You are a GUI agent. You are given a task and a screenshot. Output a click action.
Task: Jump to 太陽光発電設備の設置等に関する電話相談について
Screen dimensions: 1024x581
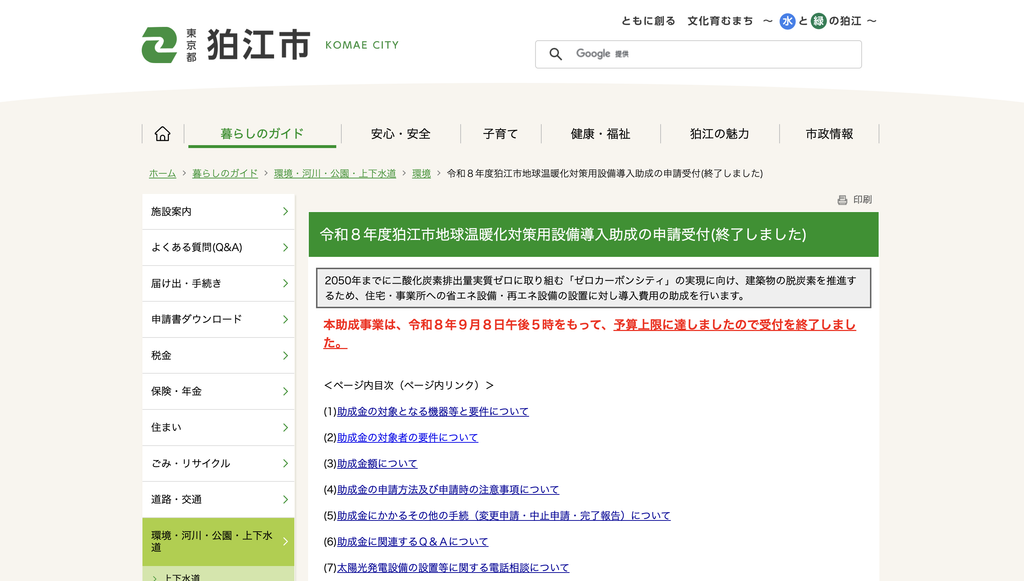(453, 568)
